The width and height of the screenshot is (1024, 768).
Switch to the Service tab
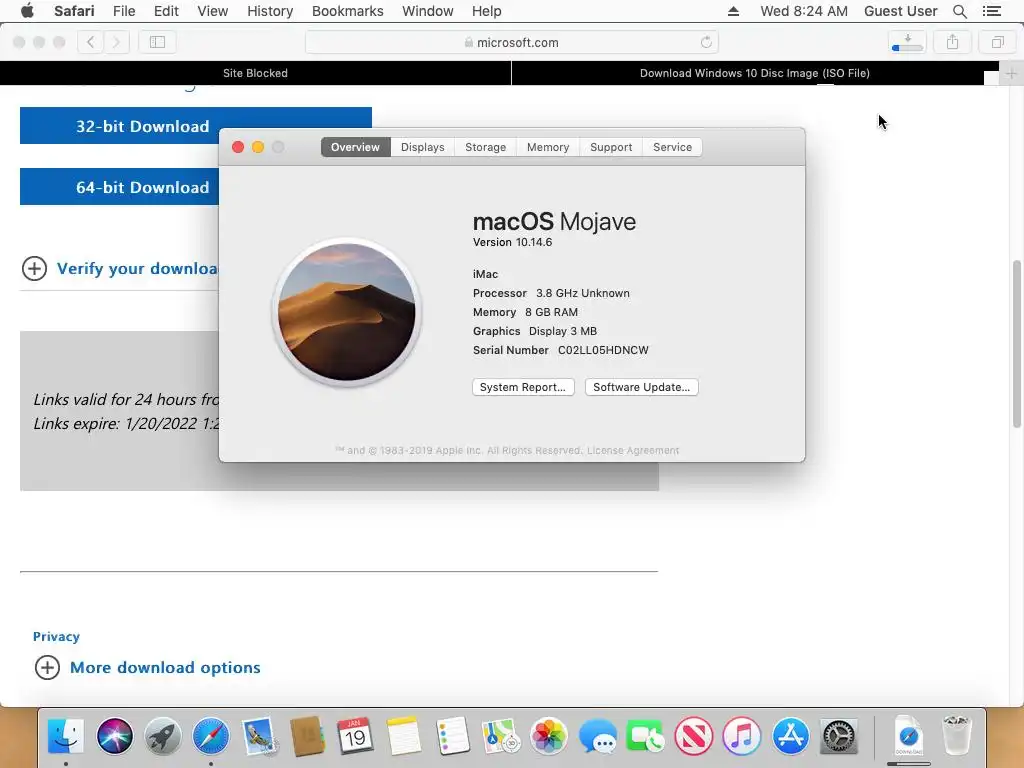[x=673, y=147]
